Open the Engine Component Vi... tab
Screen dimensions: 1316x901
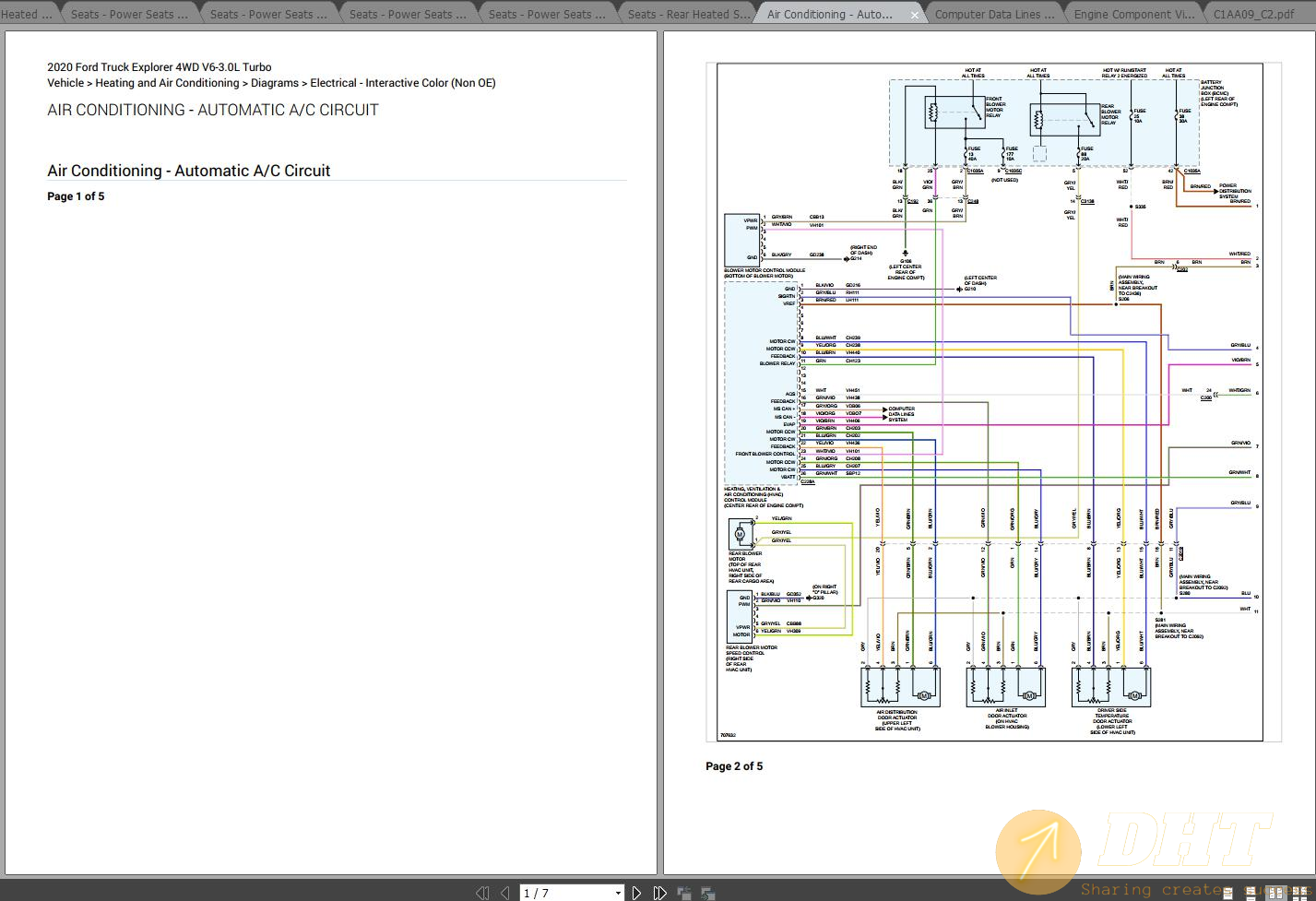tap(1133, 14)
